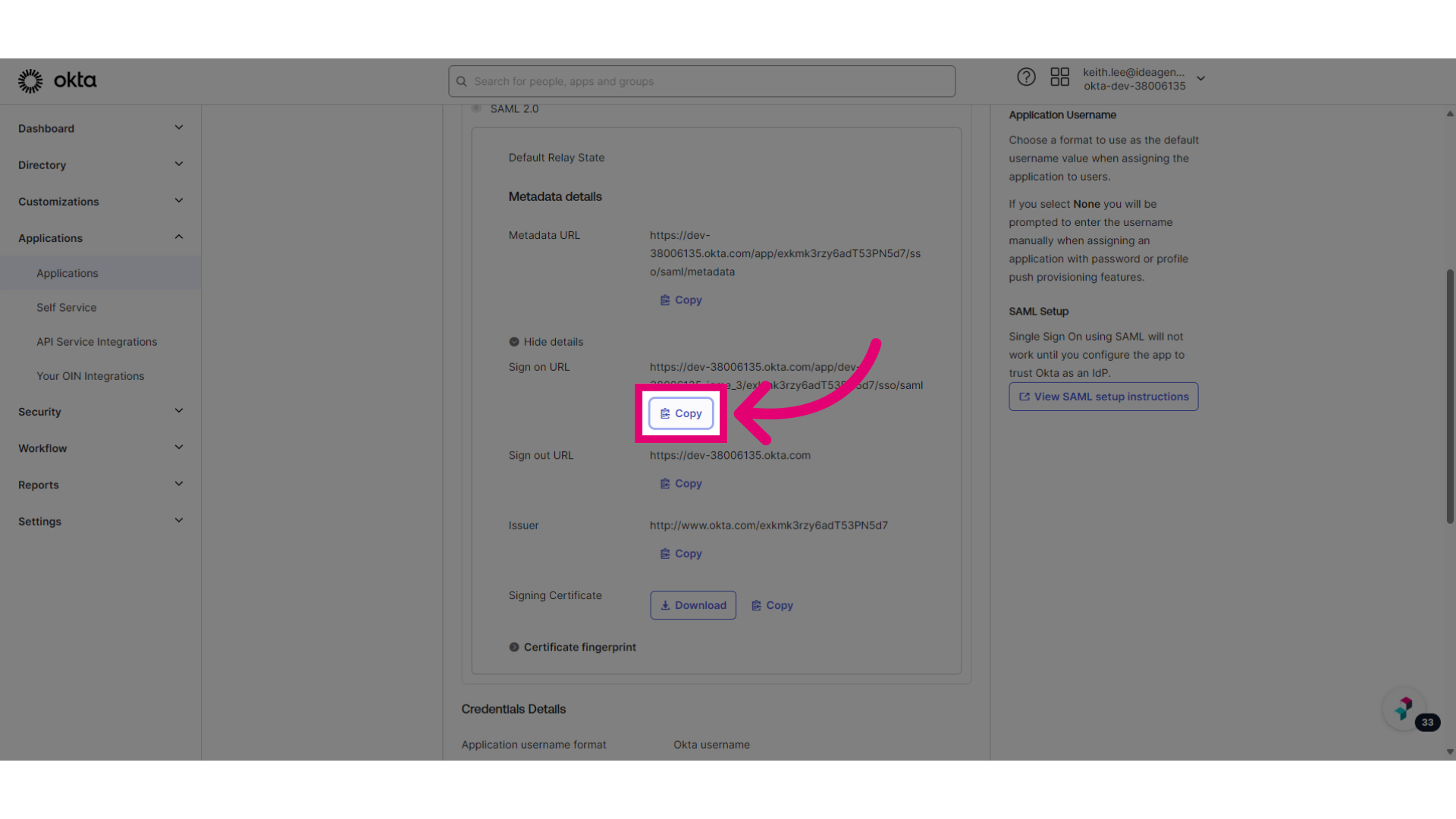The image size is (1456, 819).
Task: Copy the Sign on URL
Action: [x=680, y=413]
